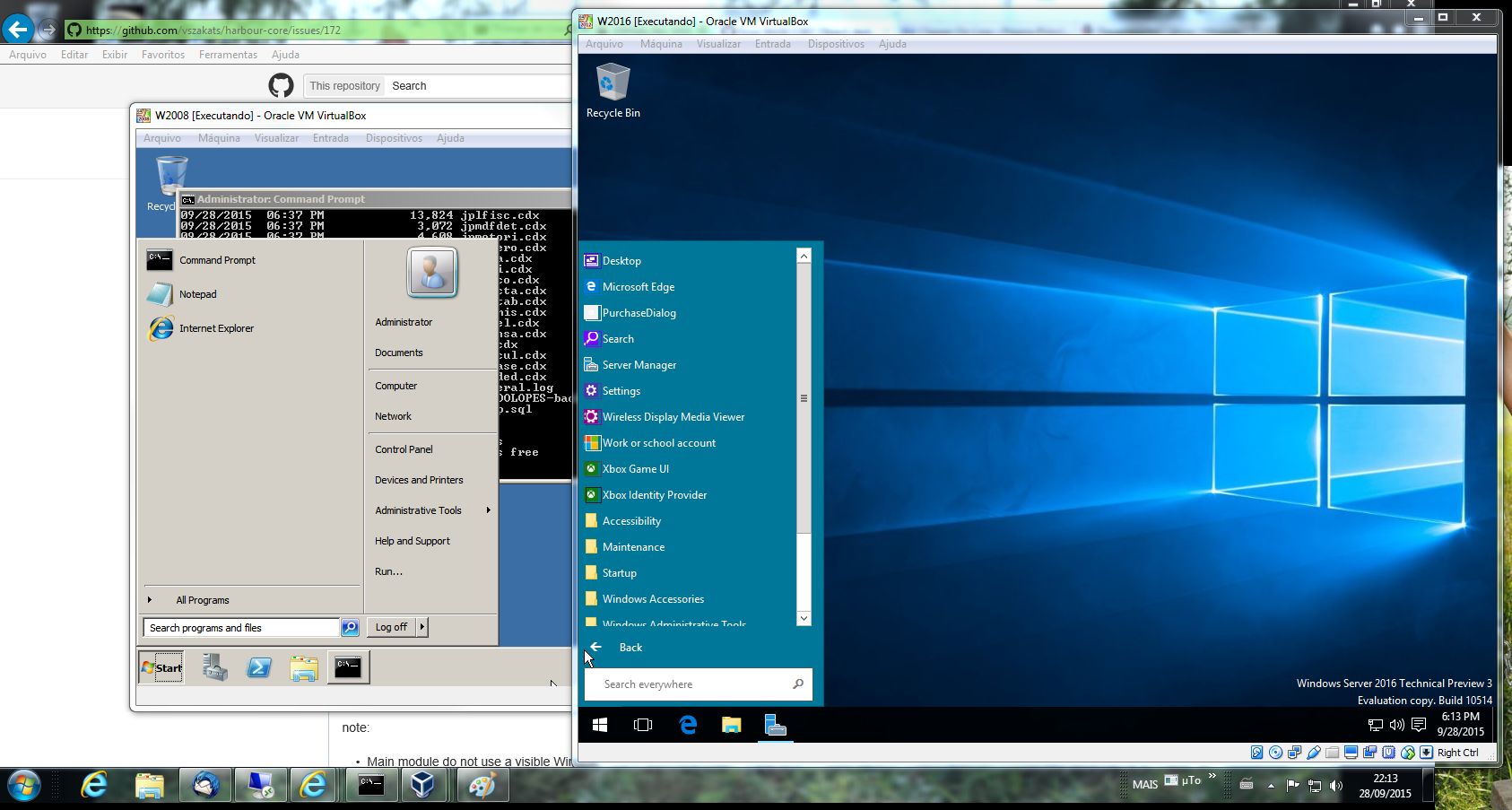
Task: Click the W2008 Start button
Action: 162,667
